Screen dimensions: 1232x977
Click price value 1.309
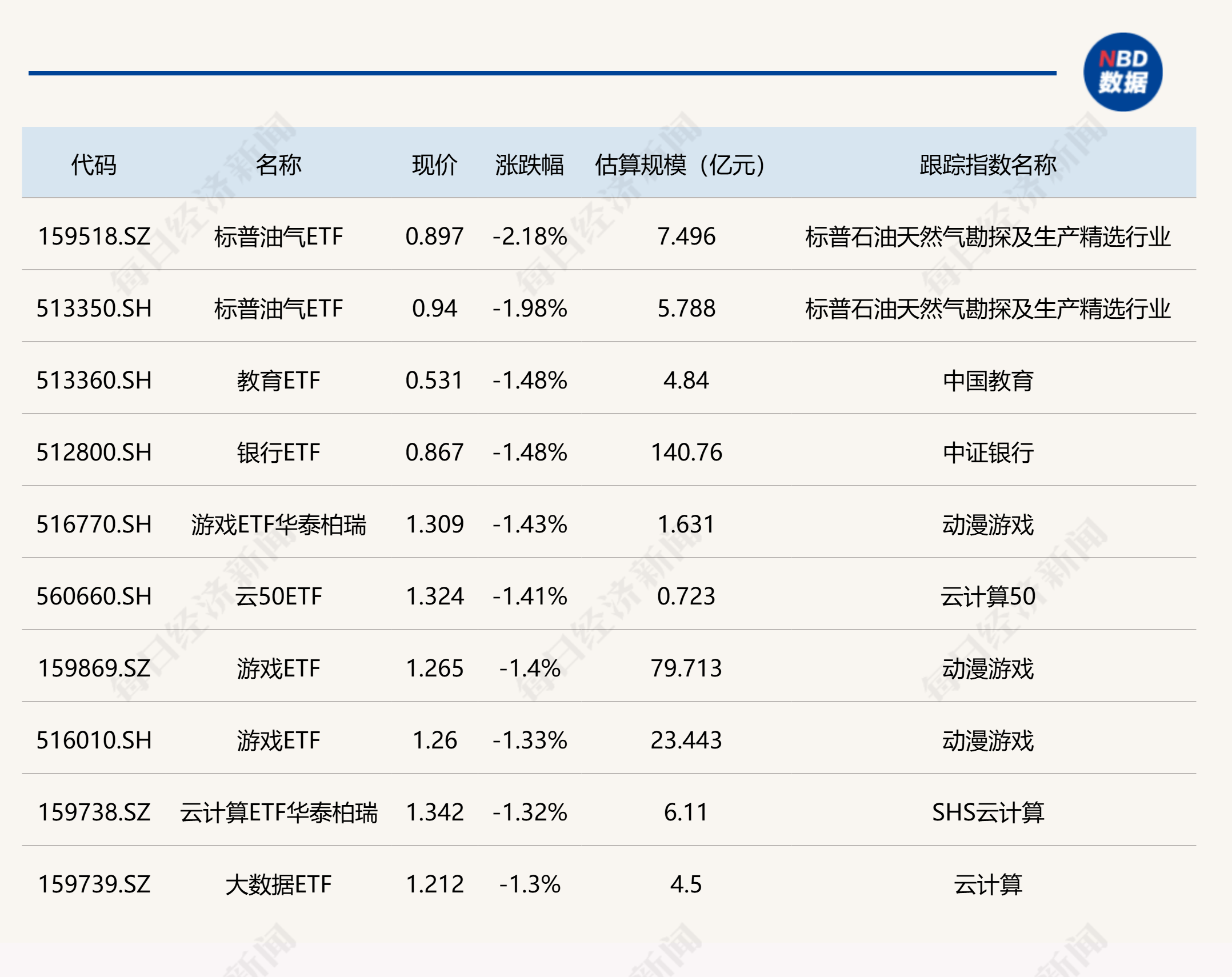(x=435, y=524)
